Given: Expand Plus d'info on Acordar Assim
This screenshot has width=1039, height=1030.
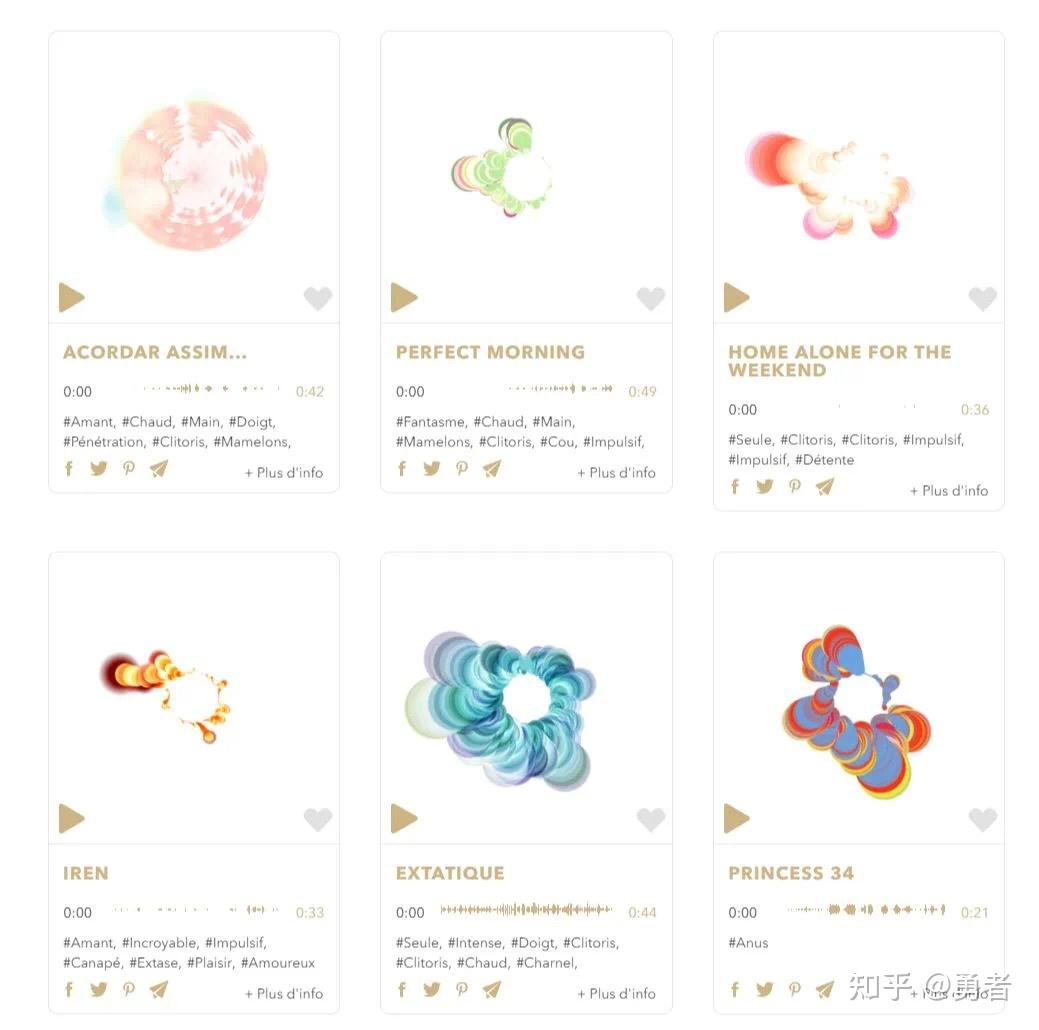Looking at the screenshot, I should point(284,473).
